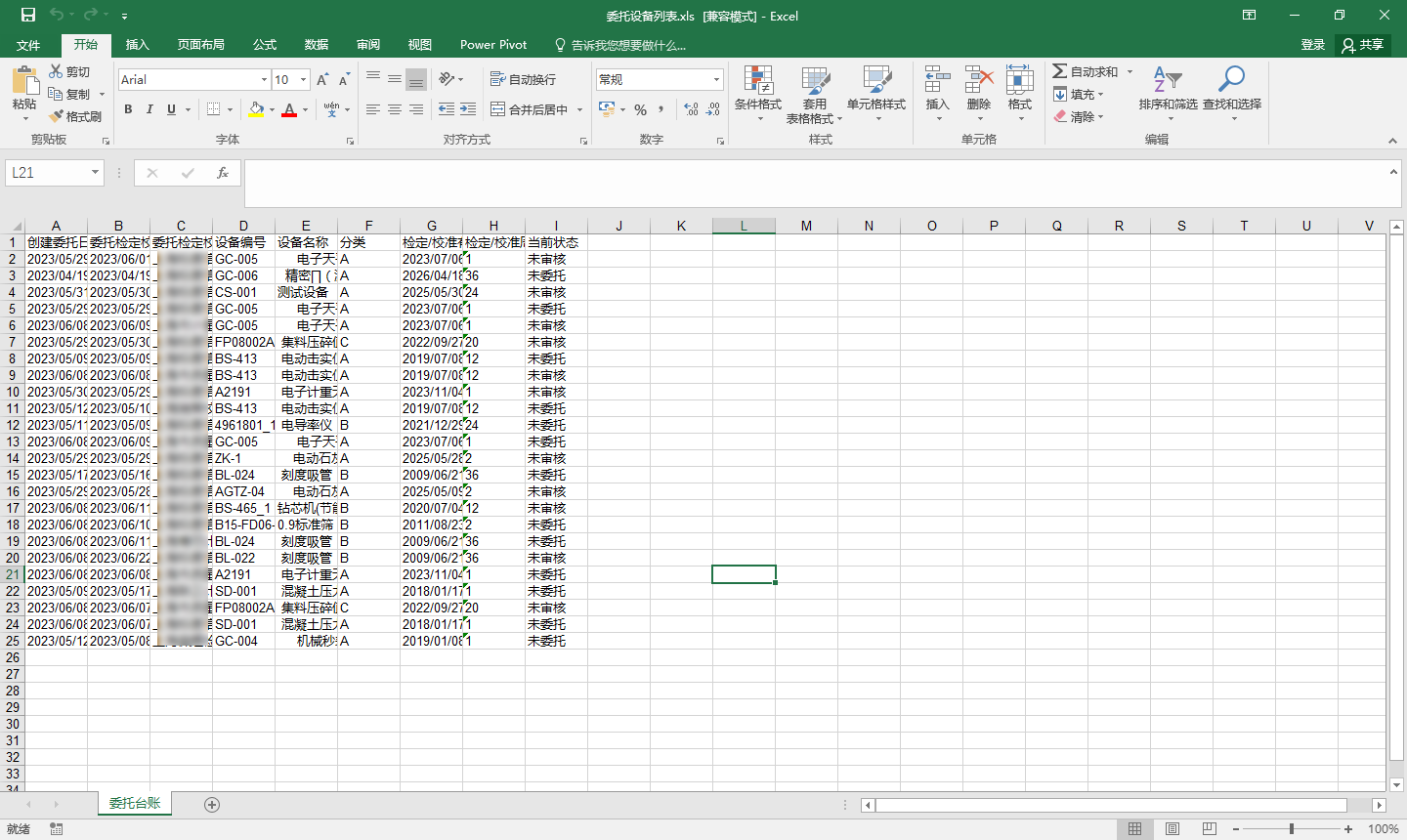Toggle italic formatting
Viewport: 1407px width, 840px height.
[149, 109]
